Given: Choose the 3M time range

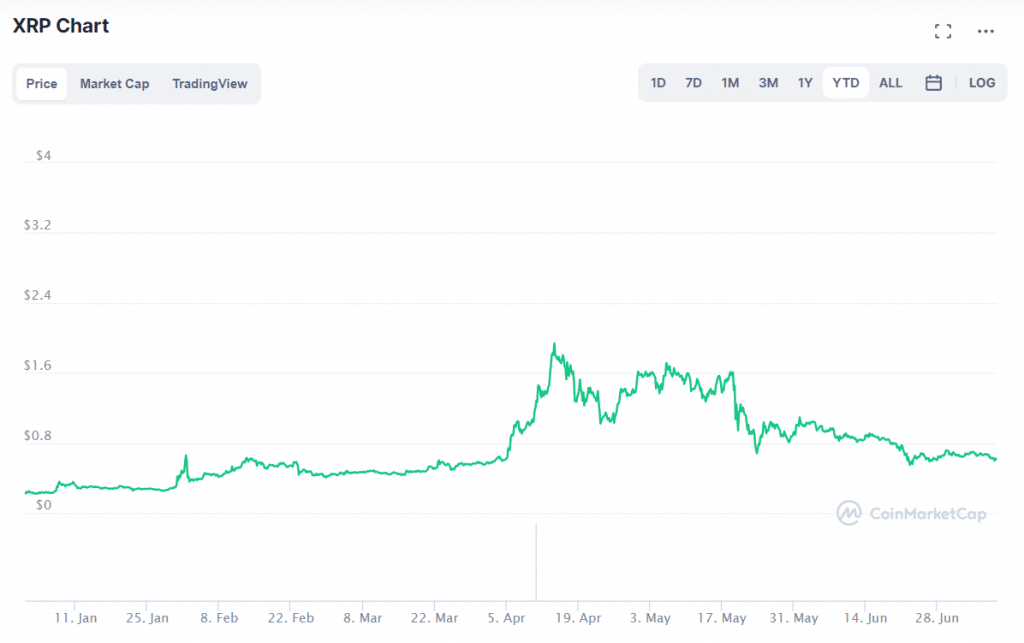Looking at the screenshot, I should click(768, 83).
